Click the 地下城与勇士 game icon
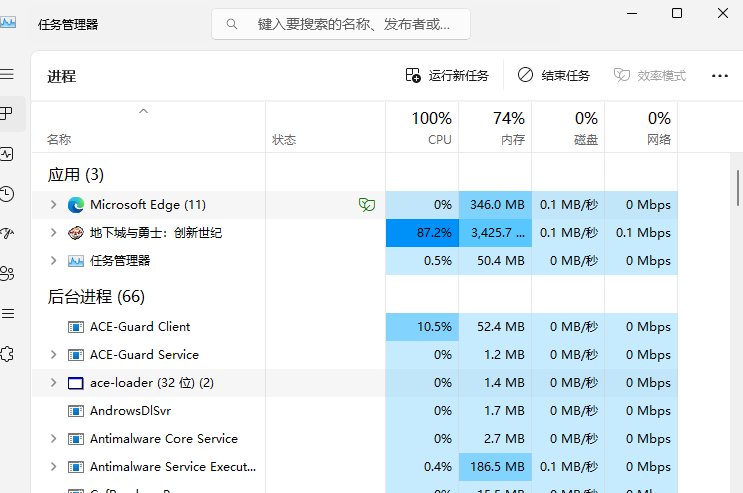 click(x=76, y=233)
